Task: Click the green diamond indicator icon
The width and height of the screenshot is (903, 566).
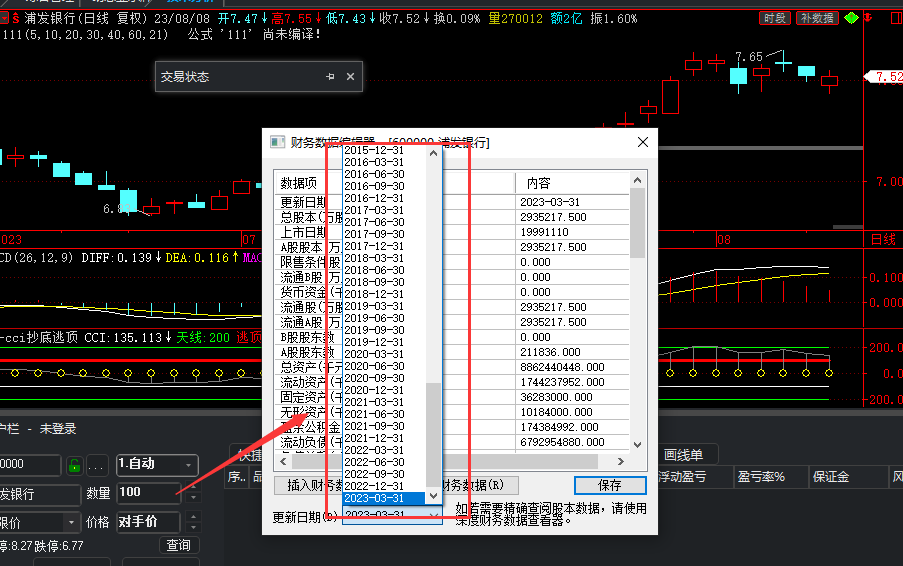Action: click(851, 18)
